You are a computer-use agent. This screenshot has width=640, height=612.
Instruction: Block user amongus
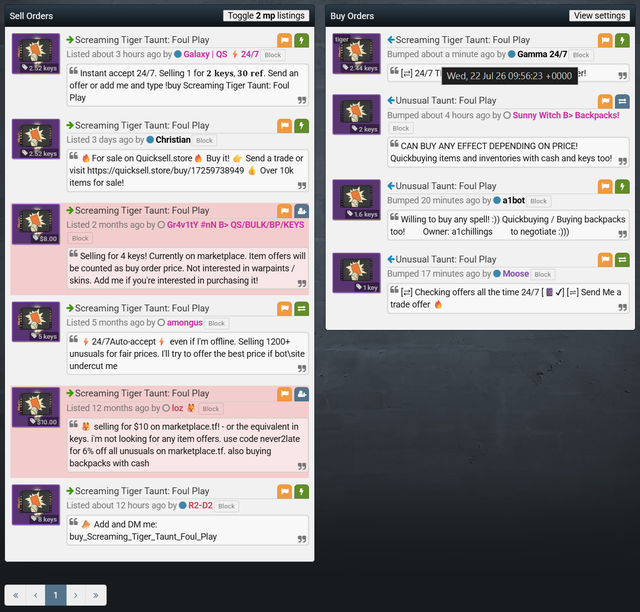pyautogui.click(x=216, y=323)
